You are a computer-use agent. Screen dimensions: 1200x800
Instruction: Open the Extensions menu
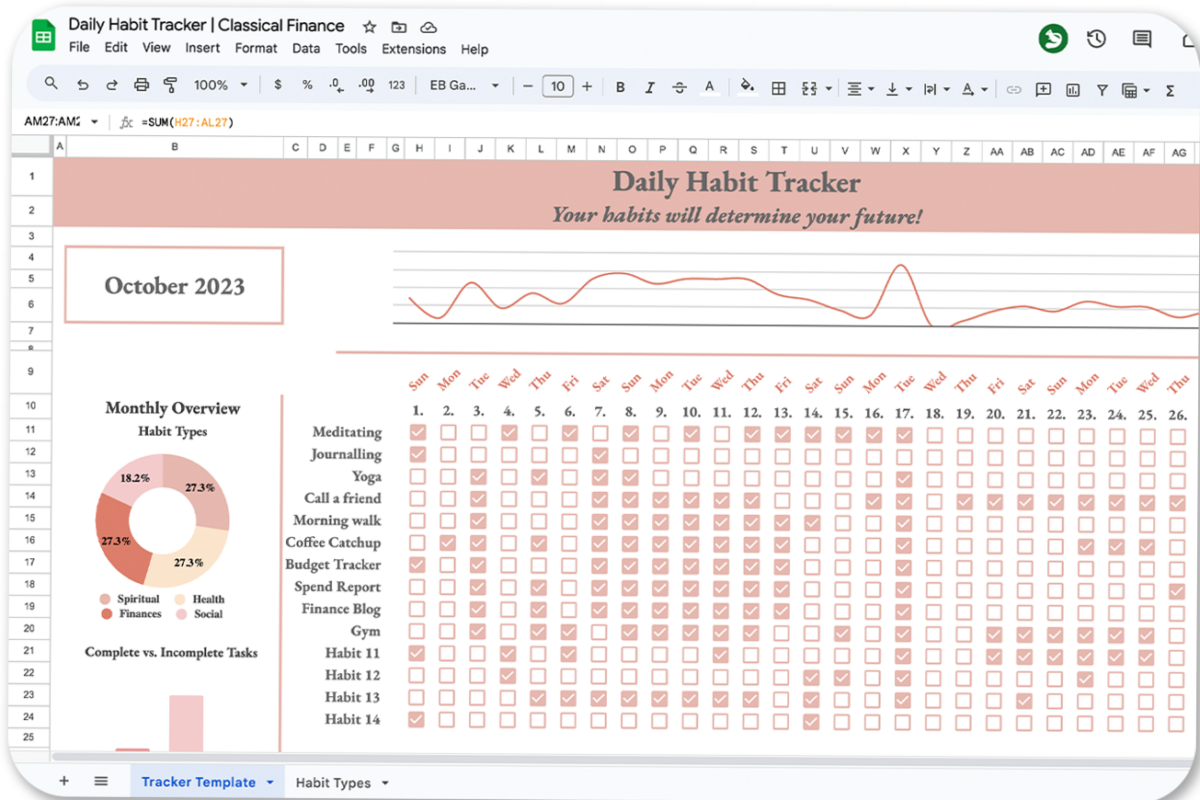[413, 48]
